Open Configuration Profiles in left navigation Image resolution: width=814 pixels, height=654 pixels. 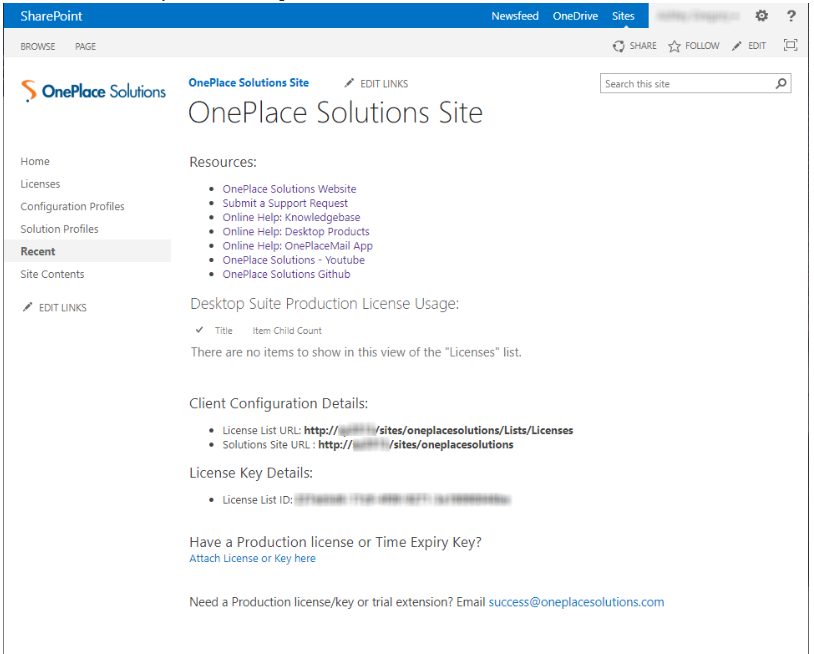(72, 207)
